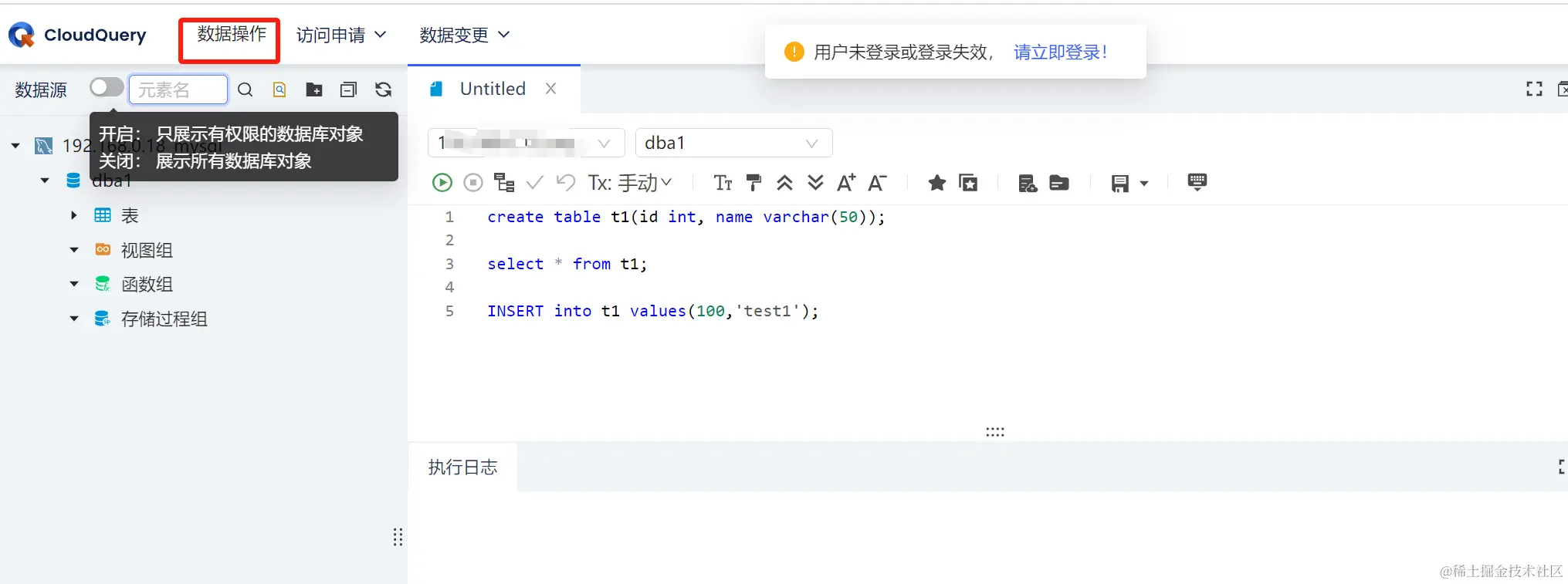Click the double up chevron icon
The width and height of the screenshot is (1568, 584).
784,183
